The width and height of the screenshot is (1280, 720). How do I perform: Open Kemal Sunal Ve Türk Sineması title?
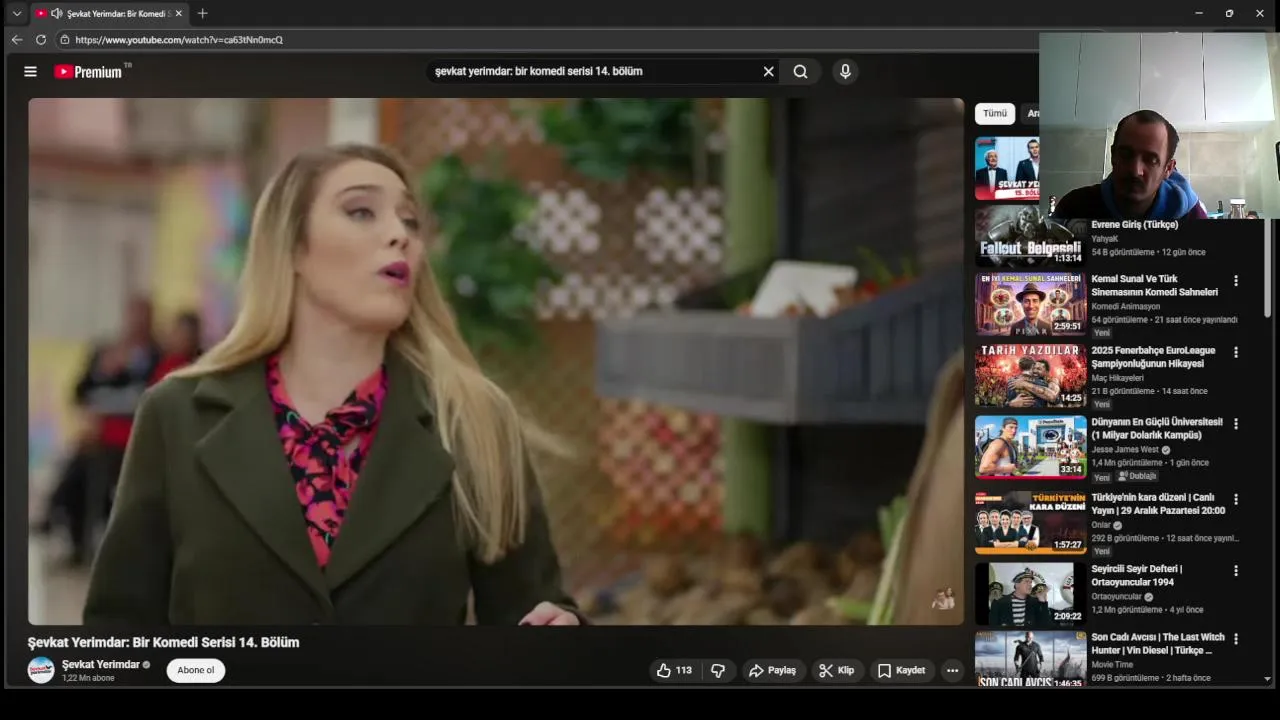point(1155,285)
